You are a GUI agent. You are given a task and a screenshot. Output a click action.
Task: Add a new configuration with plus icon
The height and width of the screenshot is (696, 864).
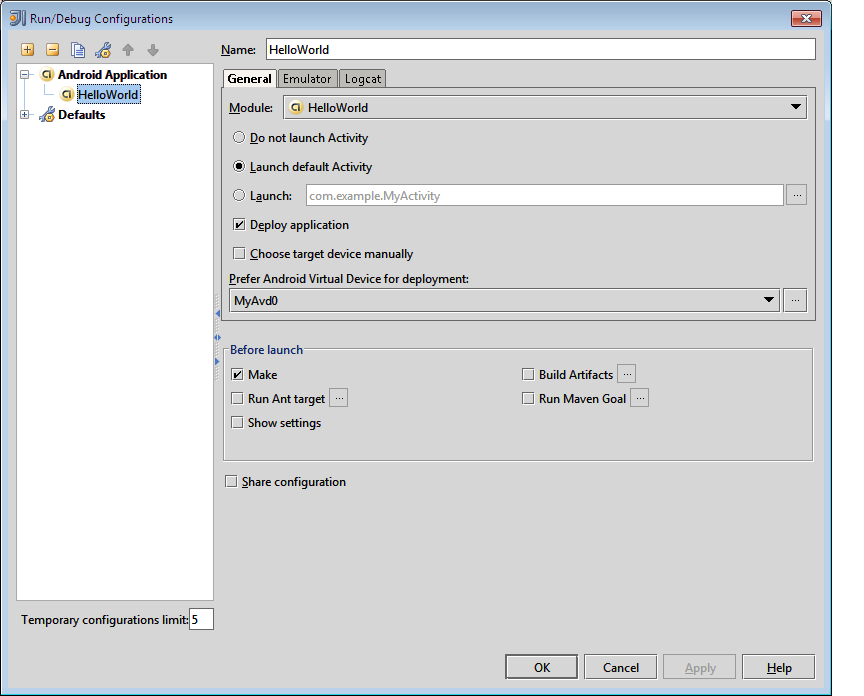click(x=28, y=50)
